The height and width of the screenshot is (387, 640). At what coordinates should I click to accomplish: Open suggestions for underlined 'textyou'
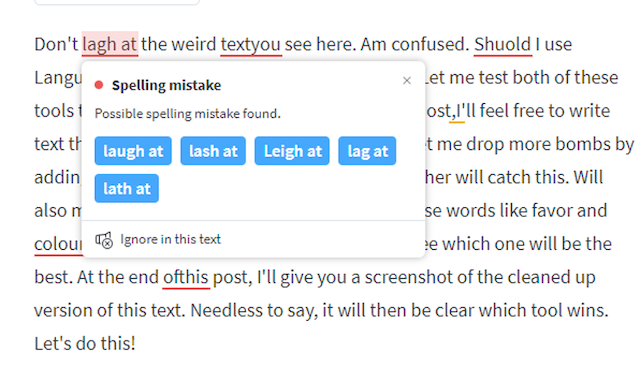pos(251,44)
